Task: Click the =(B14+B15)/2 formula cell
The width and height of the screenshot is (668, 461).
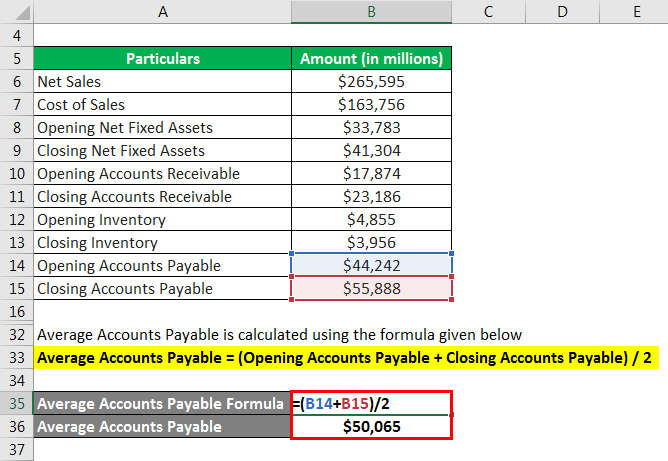Action: click(371, 403)
